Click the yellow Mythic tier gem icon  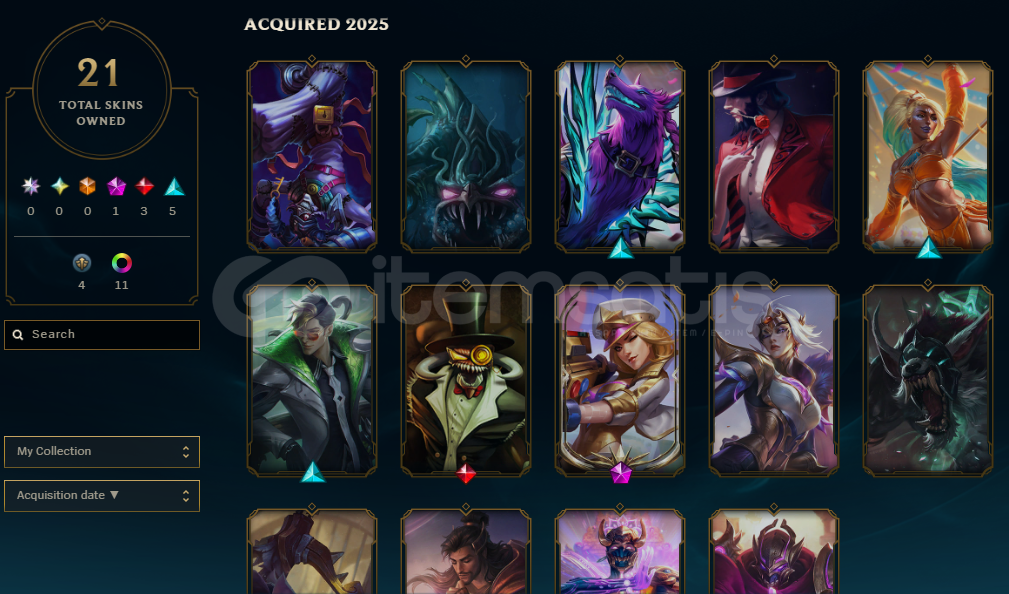[59, 187]
